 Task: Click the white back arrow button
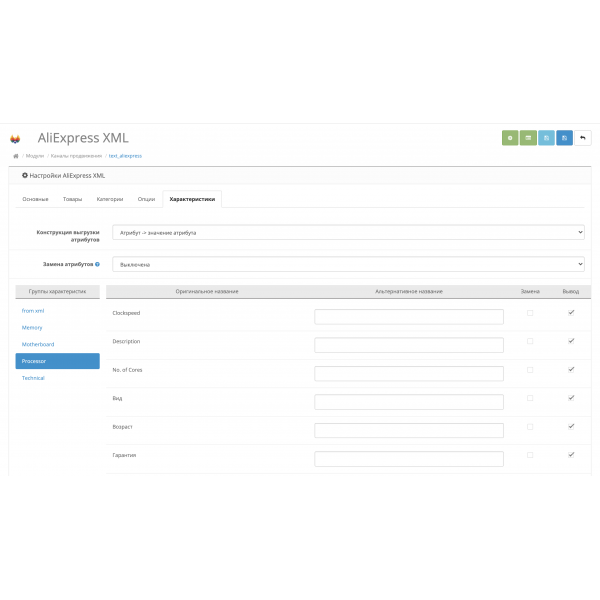click(583, 138)
